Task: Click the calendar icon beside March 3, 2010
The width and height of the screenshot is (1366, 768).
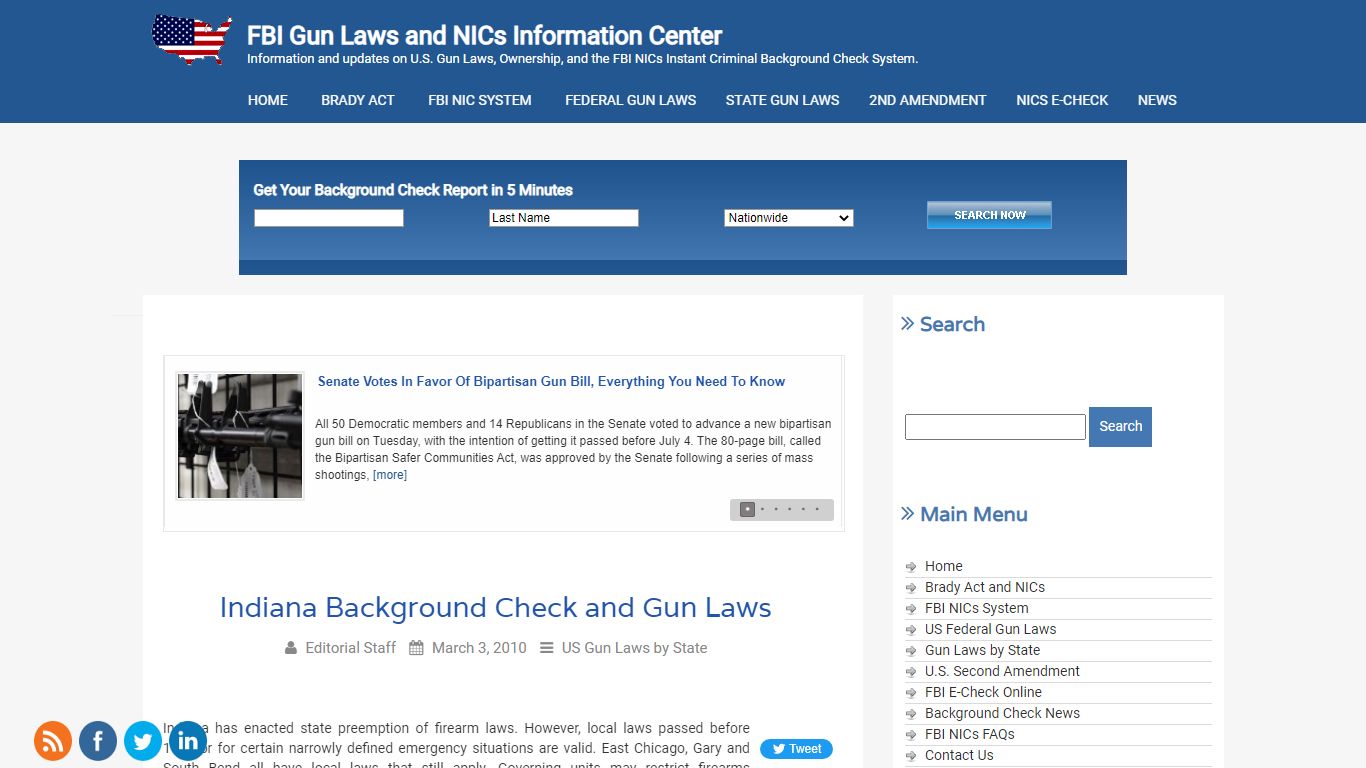Action: pyautogui.click(x=417, y=648)
